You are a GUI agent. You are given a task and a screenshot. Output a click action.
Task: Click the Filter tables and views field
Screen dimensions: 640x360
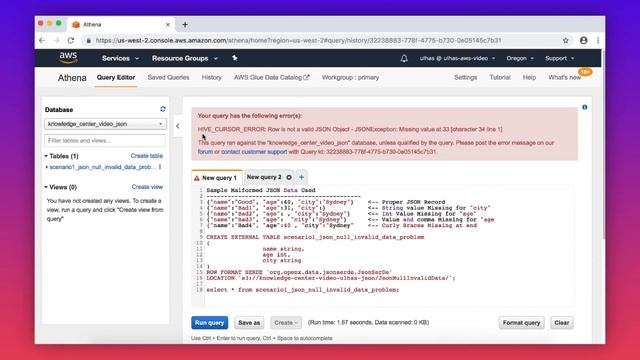pyautogui.click(x=105, y=140)
